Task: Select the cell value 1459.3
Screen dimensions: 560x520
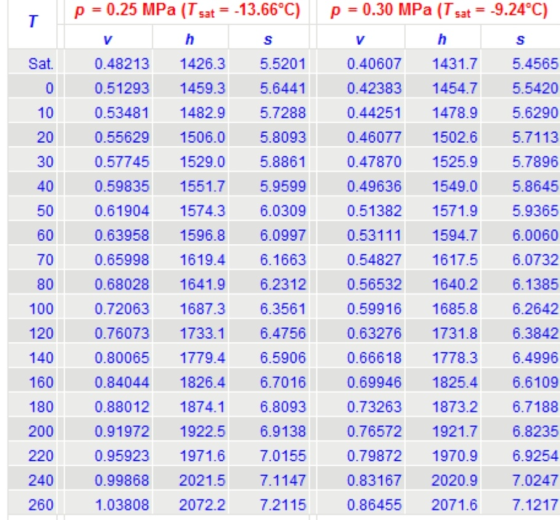Action: click(202, 88)
